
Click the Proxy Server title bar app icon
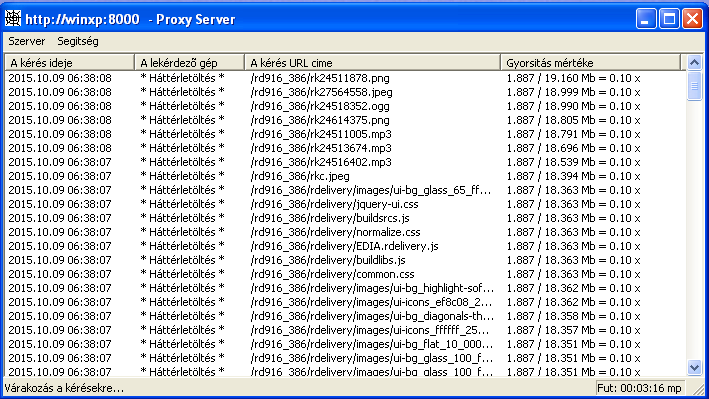tap(13, 19)
